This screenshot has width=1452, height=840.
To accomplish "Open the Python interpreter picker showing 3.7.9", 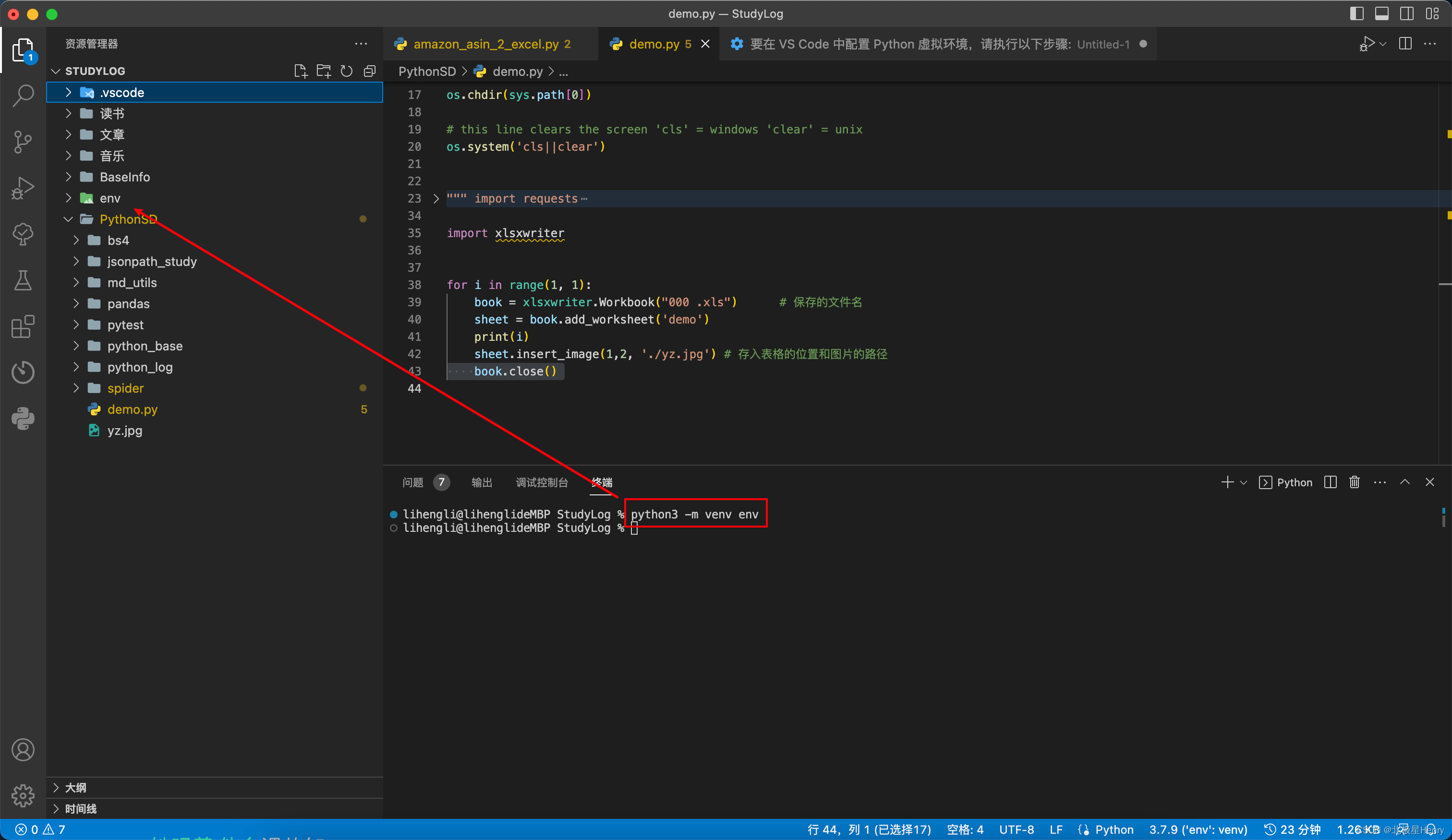I will [x=1198, y=829].
